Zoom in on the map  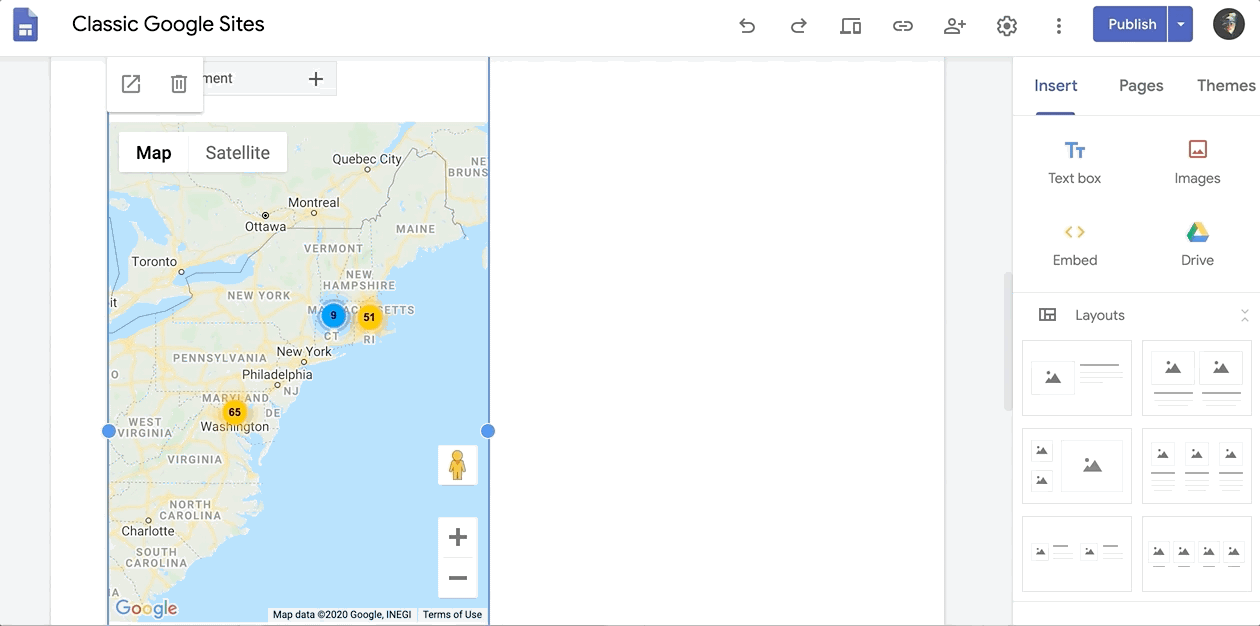pyautogui.click(x=458, y=537)
